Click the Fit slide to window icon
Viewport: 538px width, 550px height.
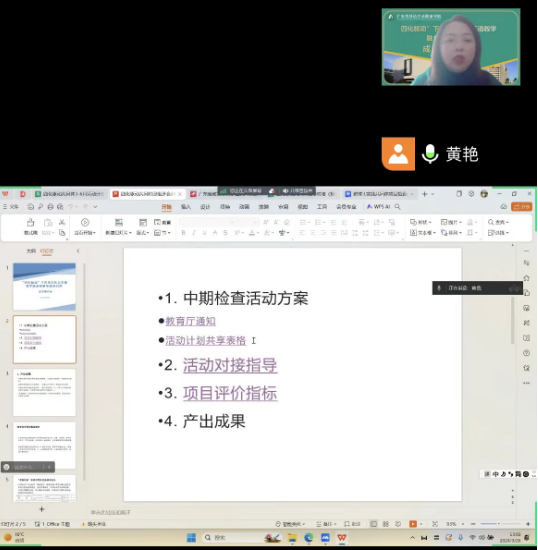435,524
